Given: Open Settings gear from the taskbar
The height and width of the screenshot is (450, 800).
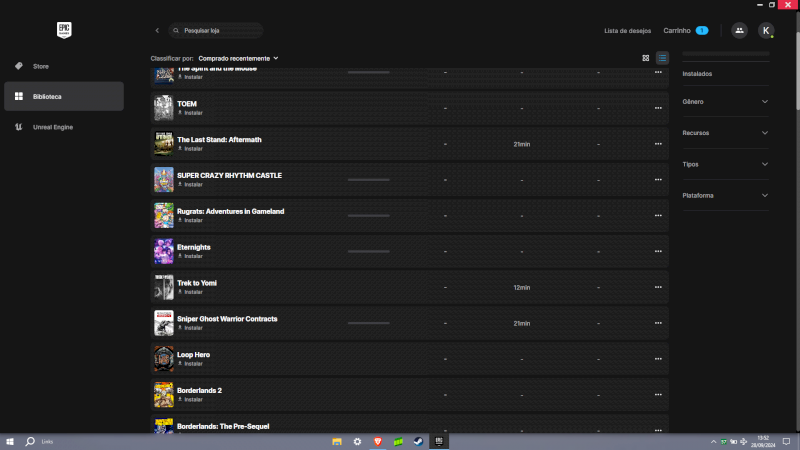Looking at the screenshot, I should pos(357,442).
